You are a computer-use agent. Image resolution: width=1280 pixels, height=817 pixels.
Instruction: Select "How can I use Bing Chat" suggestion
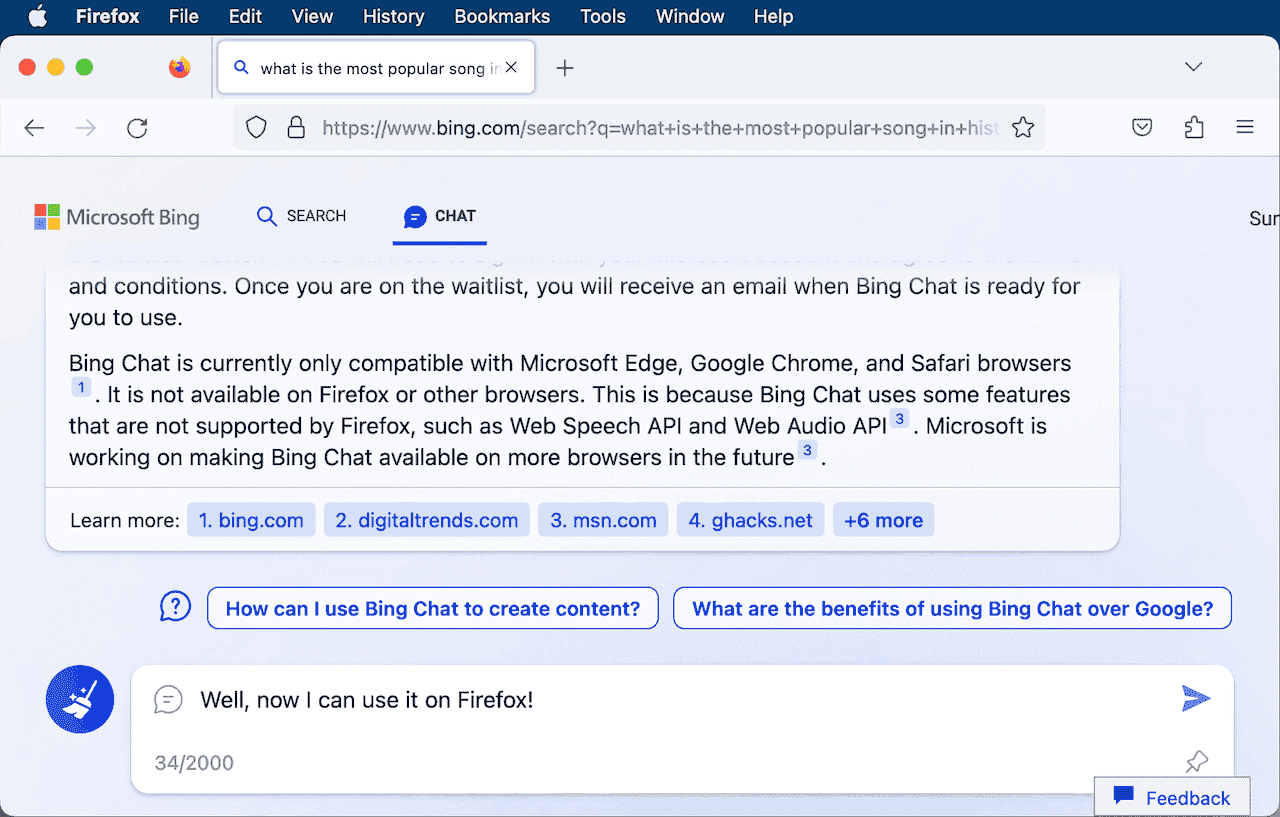pyautogui.click(x=432, y=608)
